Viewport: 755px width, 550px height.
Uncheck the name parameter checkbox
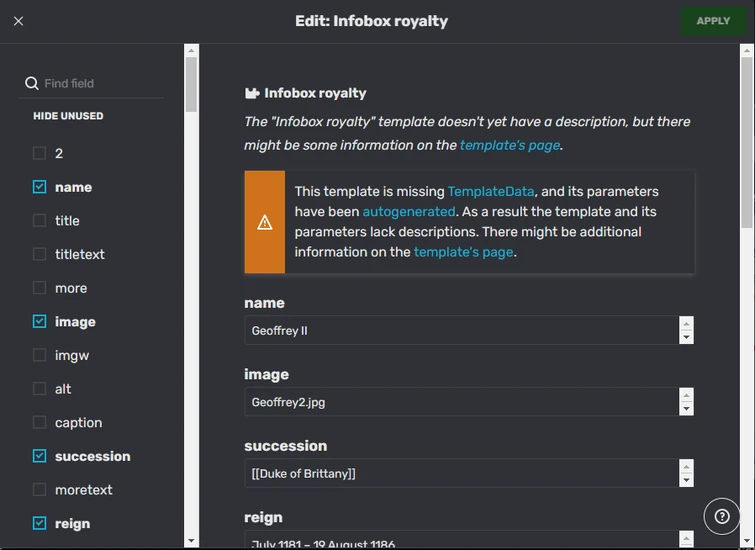coord(40,187)
